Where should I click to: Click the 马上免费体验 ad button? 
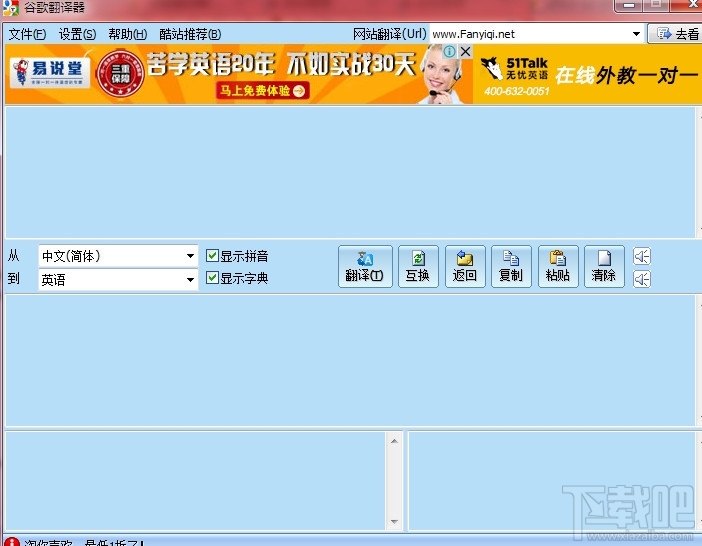tap(262, 91)
